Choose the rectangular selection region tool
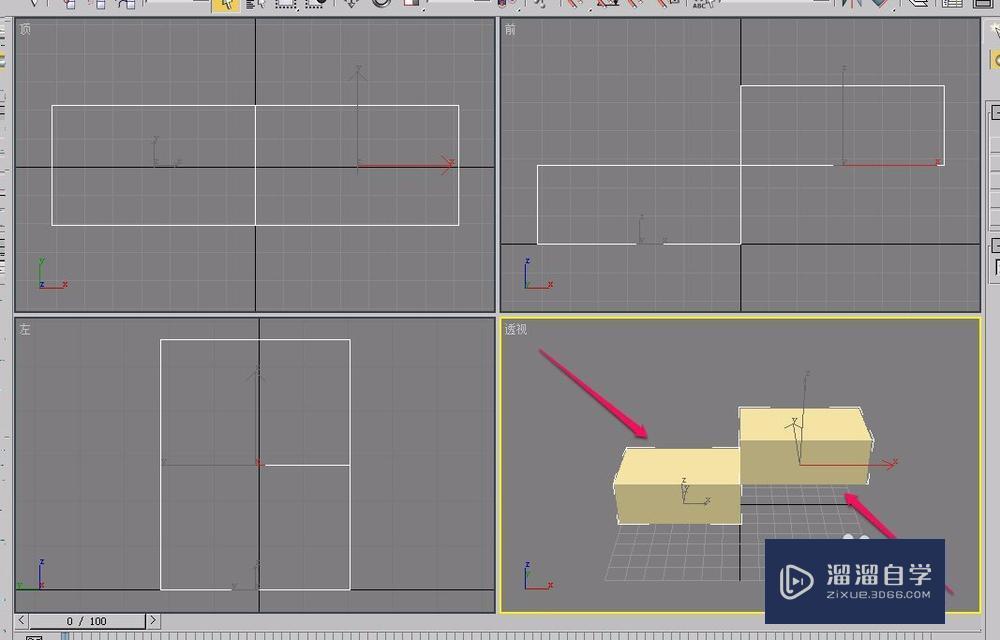This screenshot has height=640, width=1000. pyautogui.click(x=285, y=4)
